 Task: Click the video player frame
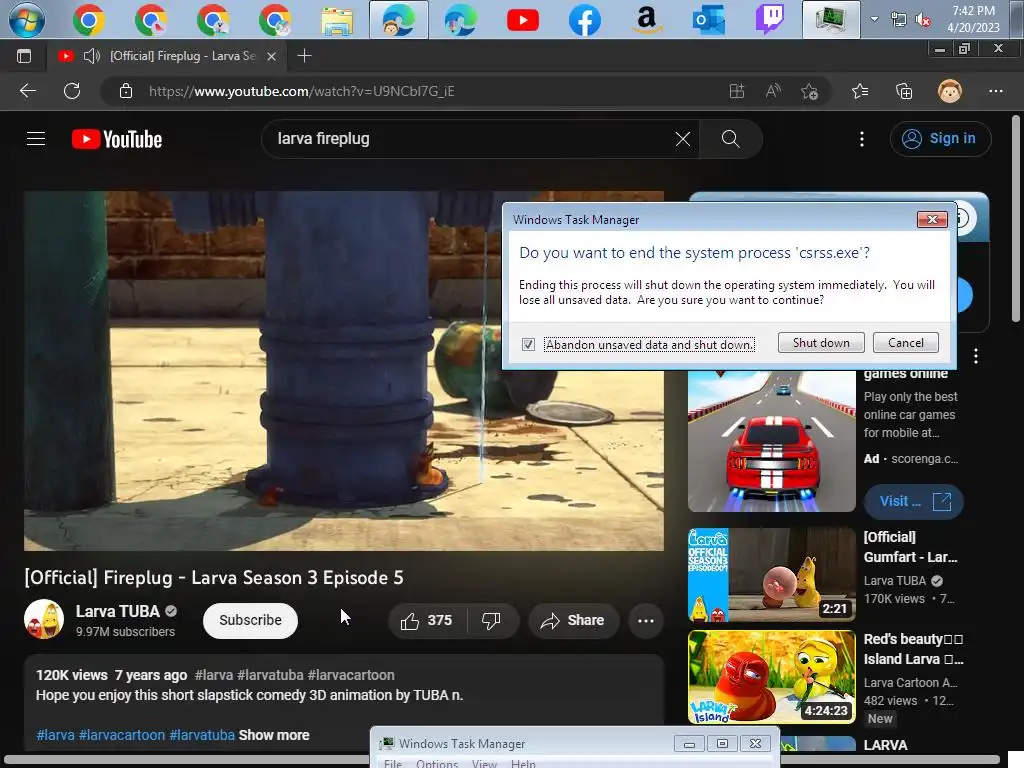pyautogui.click(x=344, y=371)
